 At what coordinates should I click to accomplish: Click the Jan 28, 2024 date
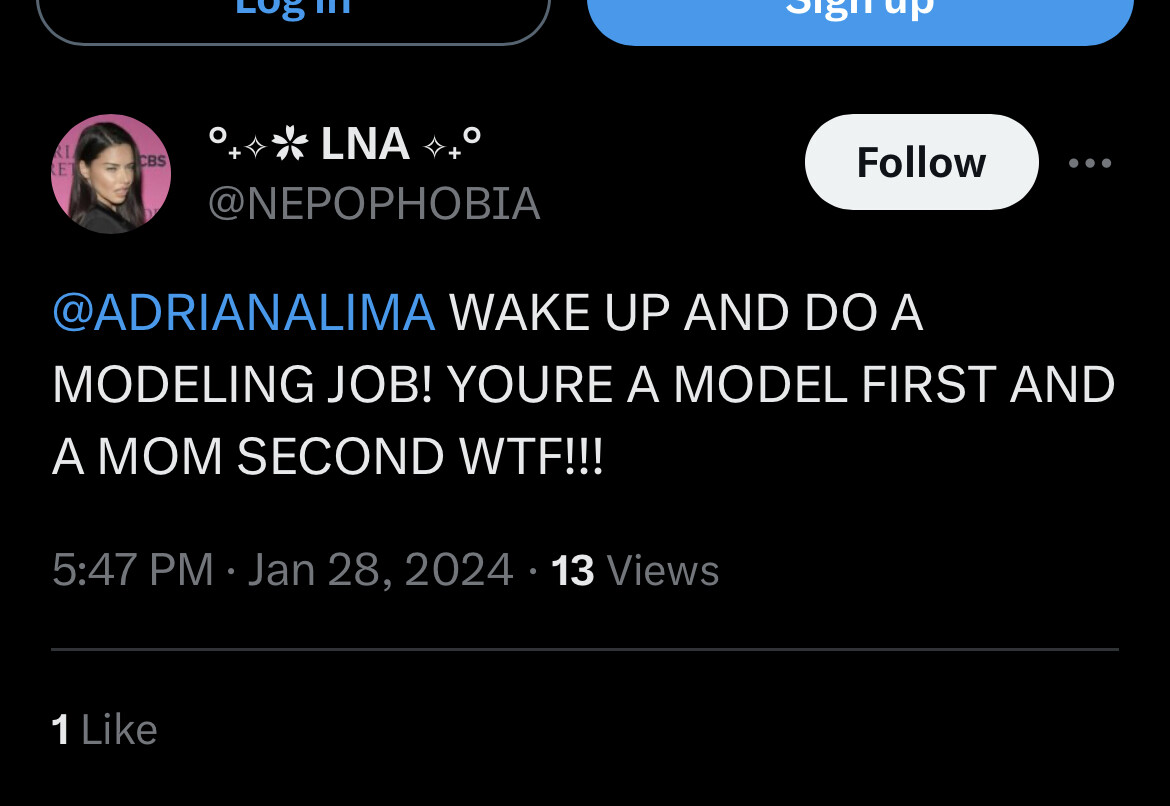coord(380,570)
